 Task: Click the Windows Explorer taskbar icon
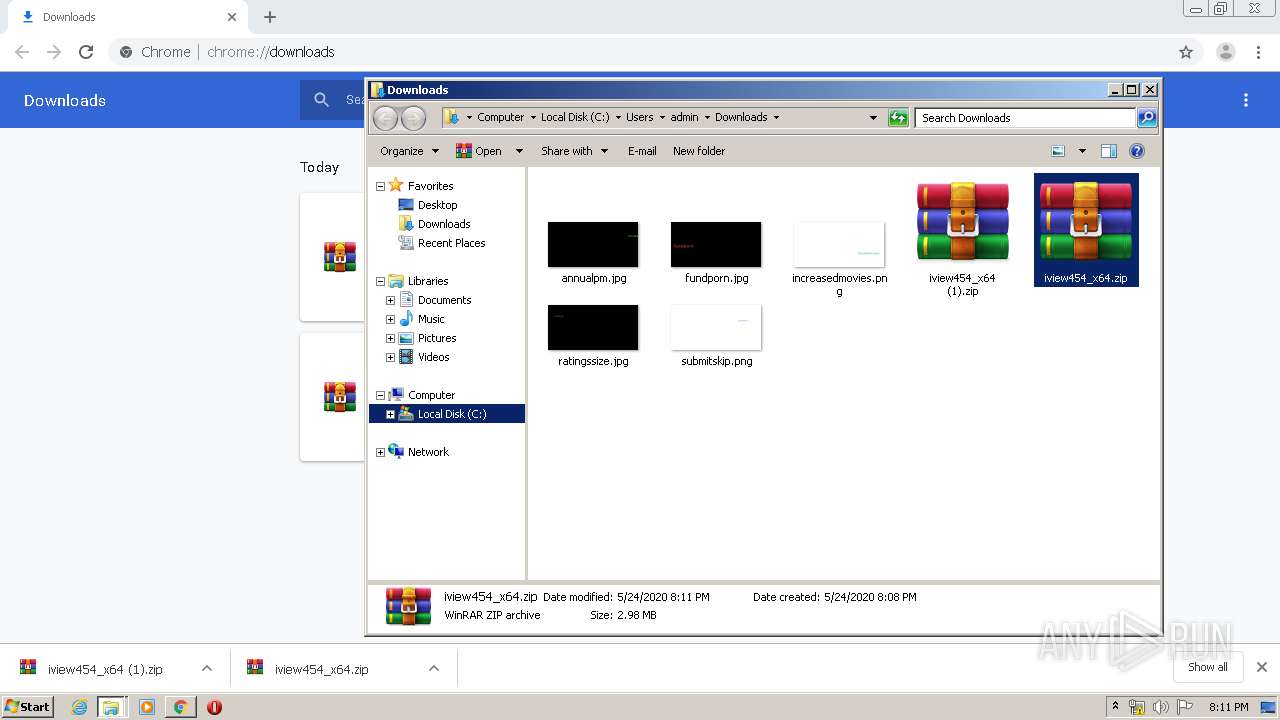pos(111,707)
